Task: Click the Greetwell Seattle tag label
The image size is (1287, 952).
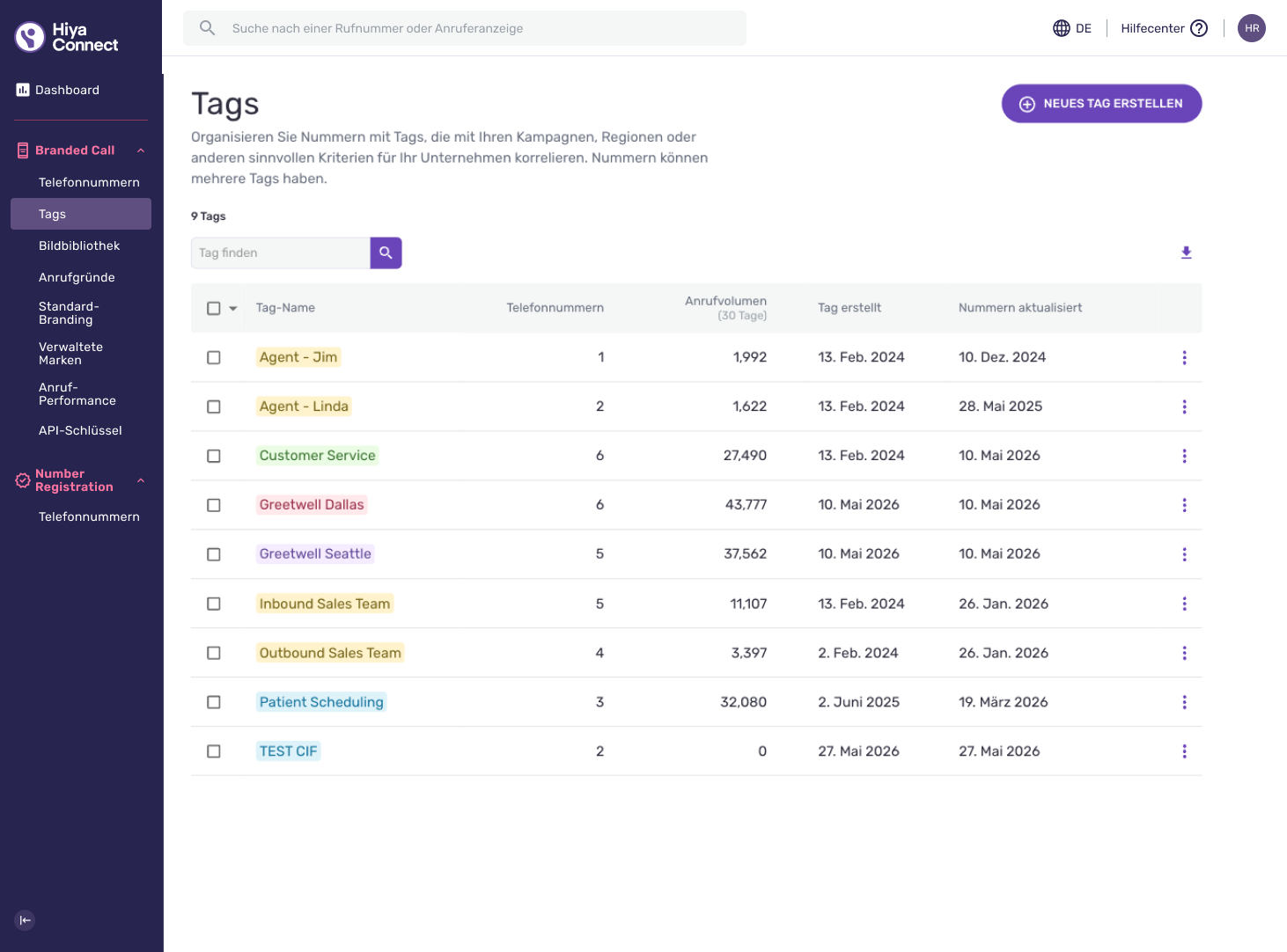Action: coord(315,553)
